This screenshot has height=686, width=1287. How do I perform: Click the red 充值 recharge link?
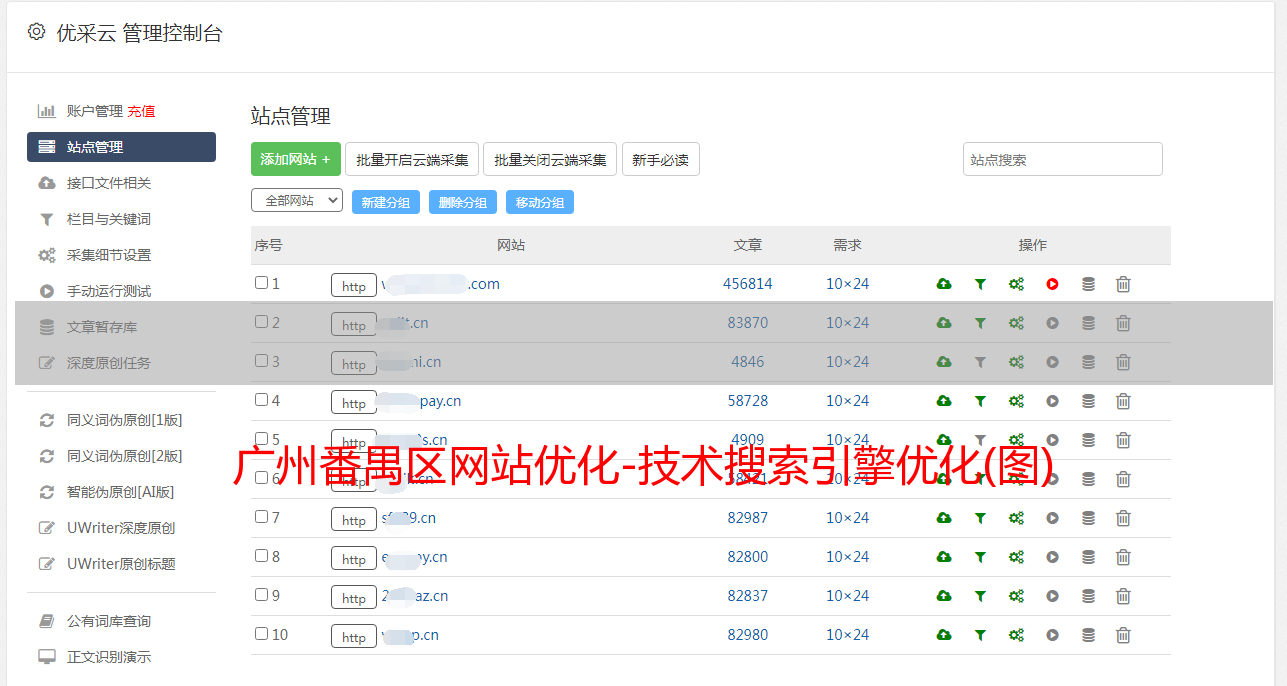(141, 111)
